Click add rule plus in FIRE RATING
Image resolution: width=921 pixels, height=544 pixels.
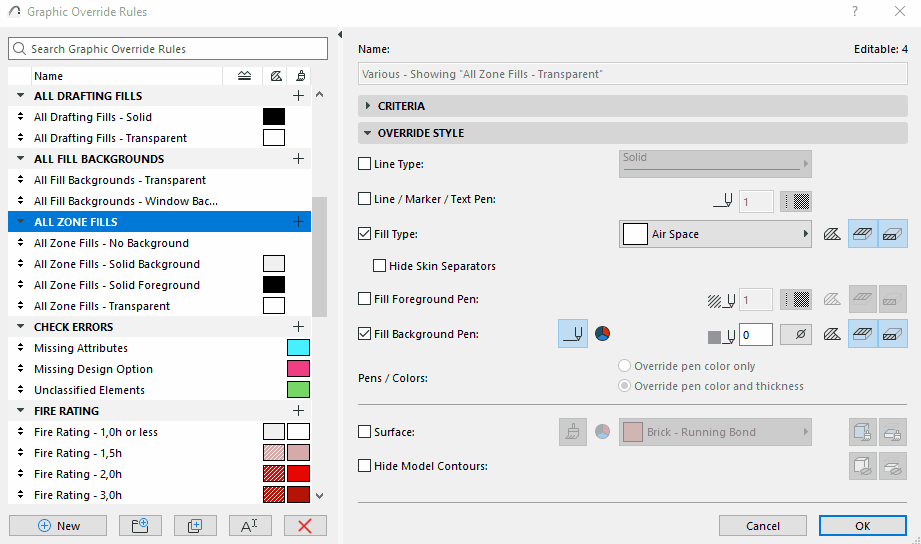pyautogui.click(x=298, y=411)
